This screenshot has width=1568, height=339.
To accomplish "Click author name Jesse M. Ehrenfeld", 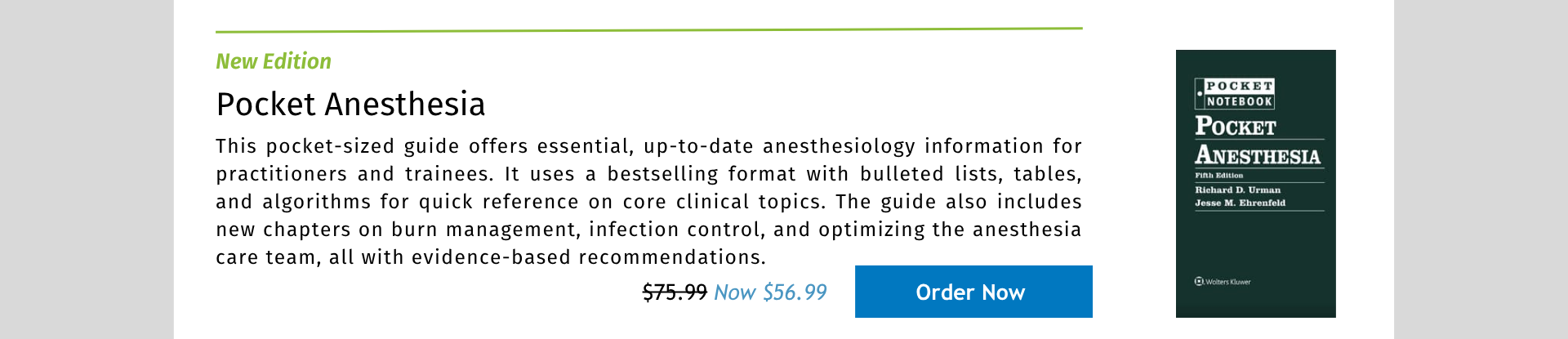I will click(x=1241, y=203).
